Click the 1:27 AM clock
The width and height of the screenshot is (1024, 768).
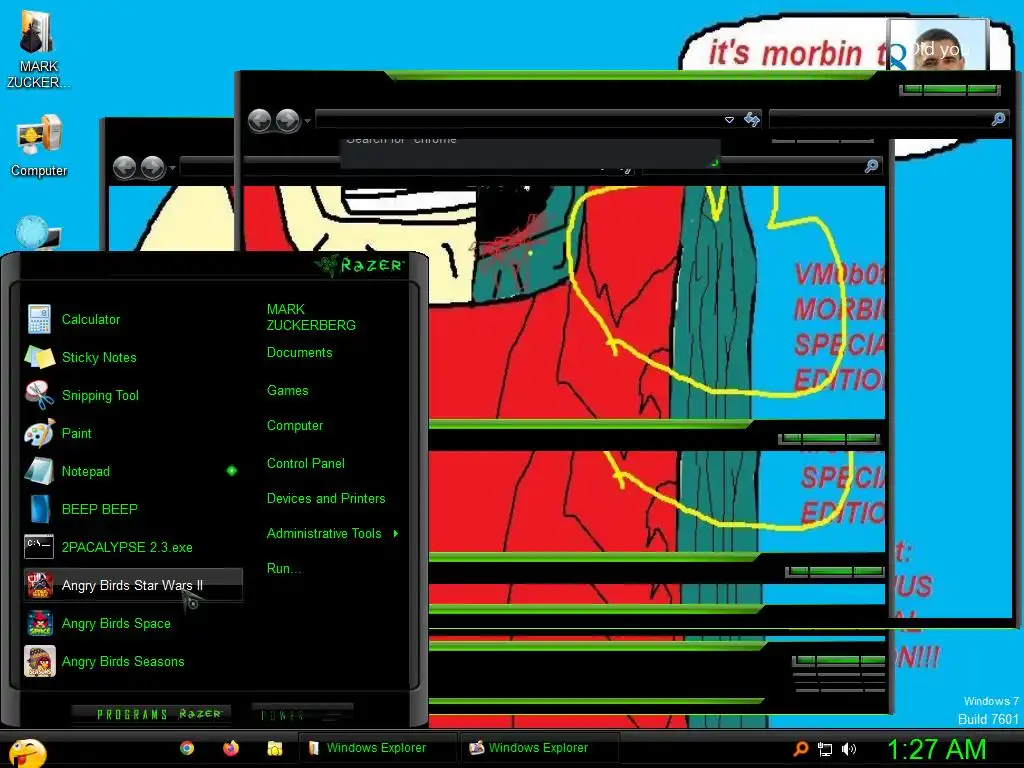[x=936, y=750]
